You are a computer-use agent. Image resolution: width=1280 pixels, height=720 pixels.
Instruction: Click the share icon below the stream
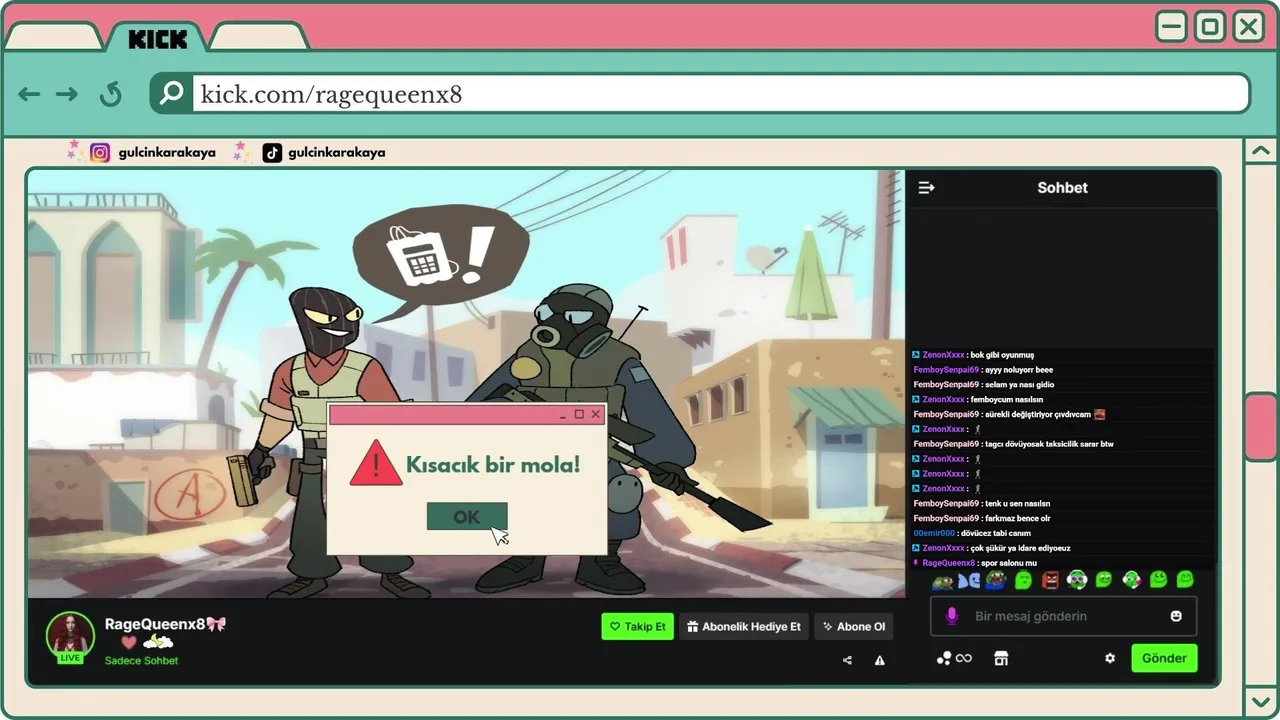pyautogui.click(x=848, y=660)
